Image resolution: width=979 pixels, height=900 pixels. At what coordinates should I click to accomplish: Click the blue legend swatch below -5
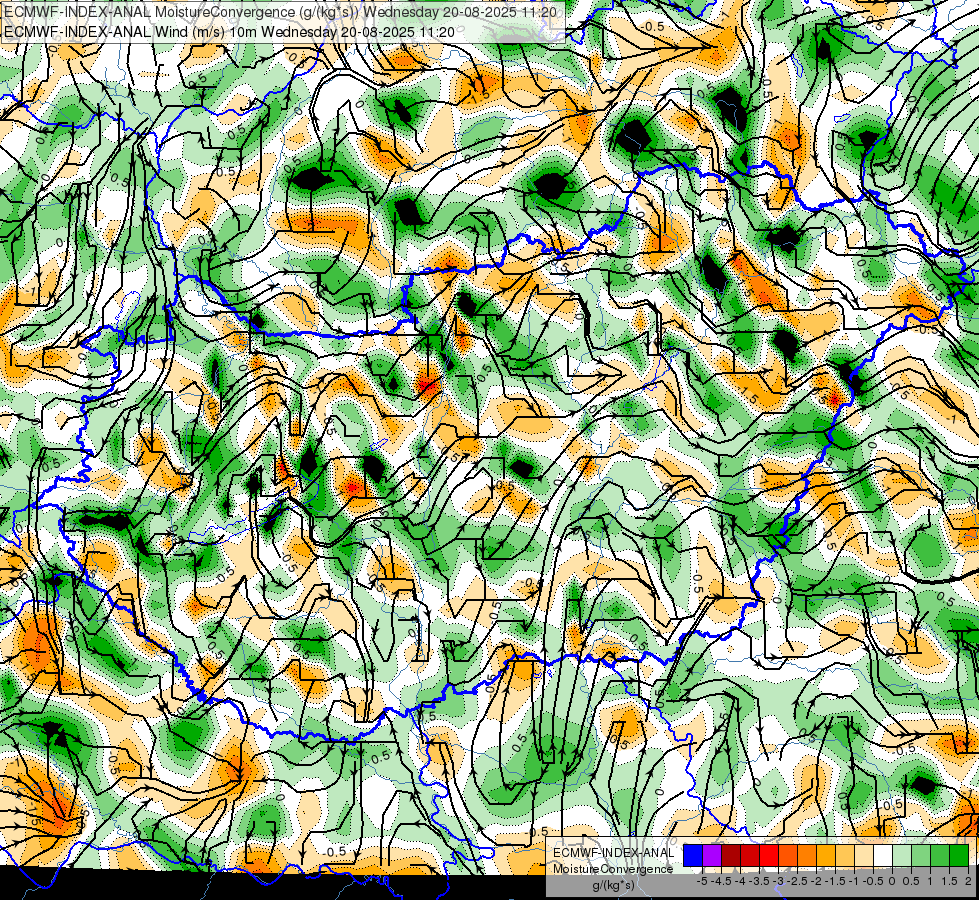[693, 856]
